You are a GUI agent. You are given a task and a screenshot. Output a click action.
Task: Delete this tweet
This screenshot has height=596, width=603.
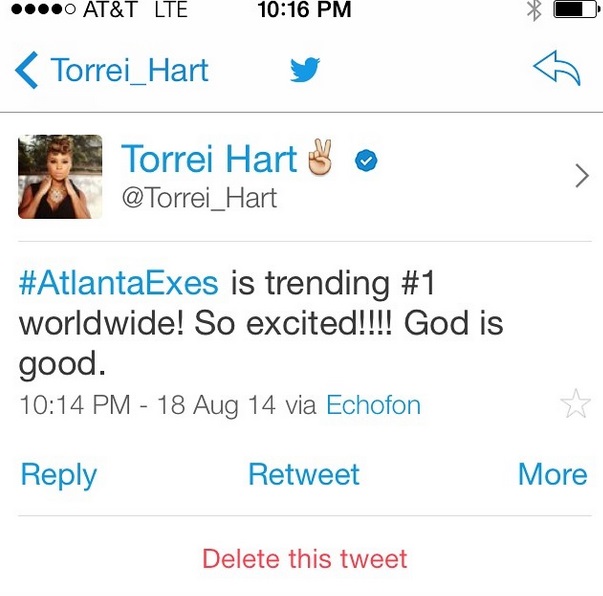304,558
